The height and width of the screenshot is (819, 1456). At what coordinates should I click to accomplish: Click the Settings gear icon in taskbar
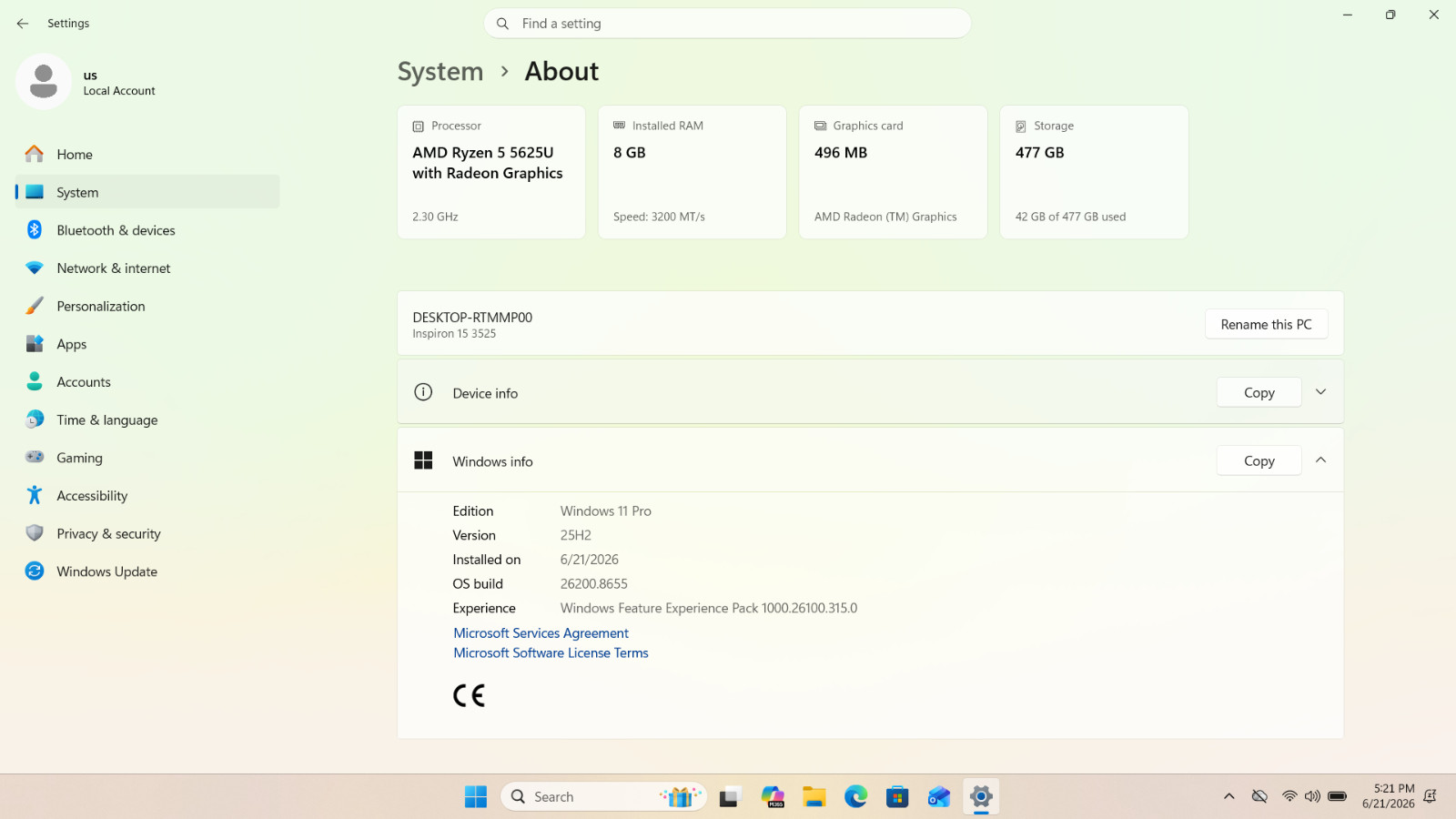981,797
